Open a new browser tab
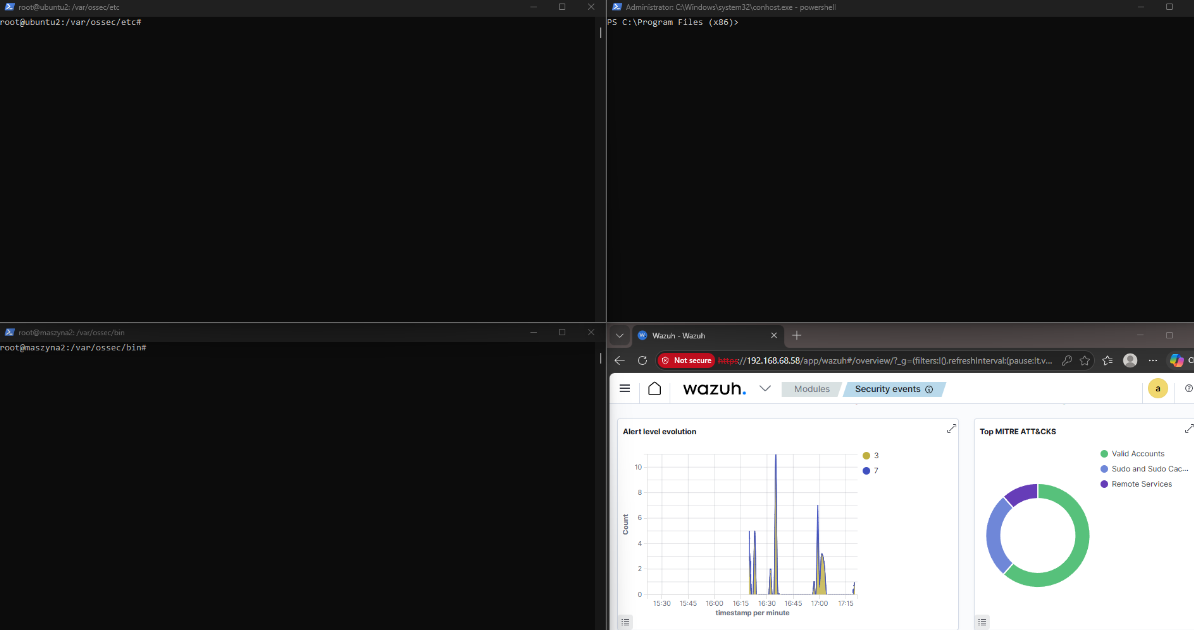 [797, 335]
